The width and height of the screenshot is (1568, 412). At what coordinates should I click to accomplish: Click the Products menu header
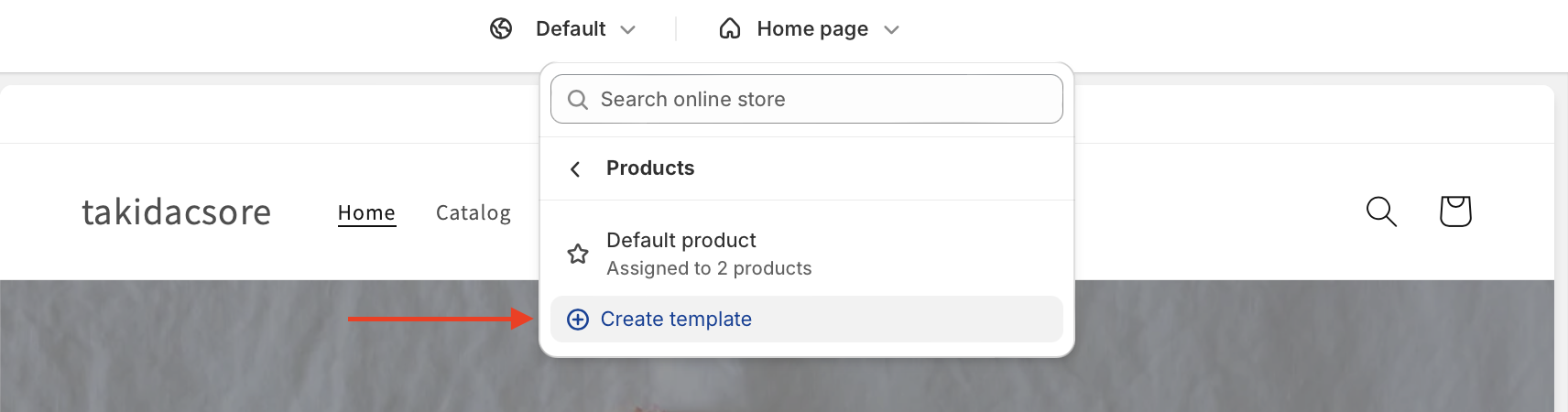click(650, 168)
